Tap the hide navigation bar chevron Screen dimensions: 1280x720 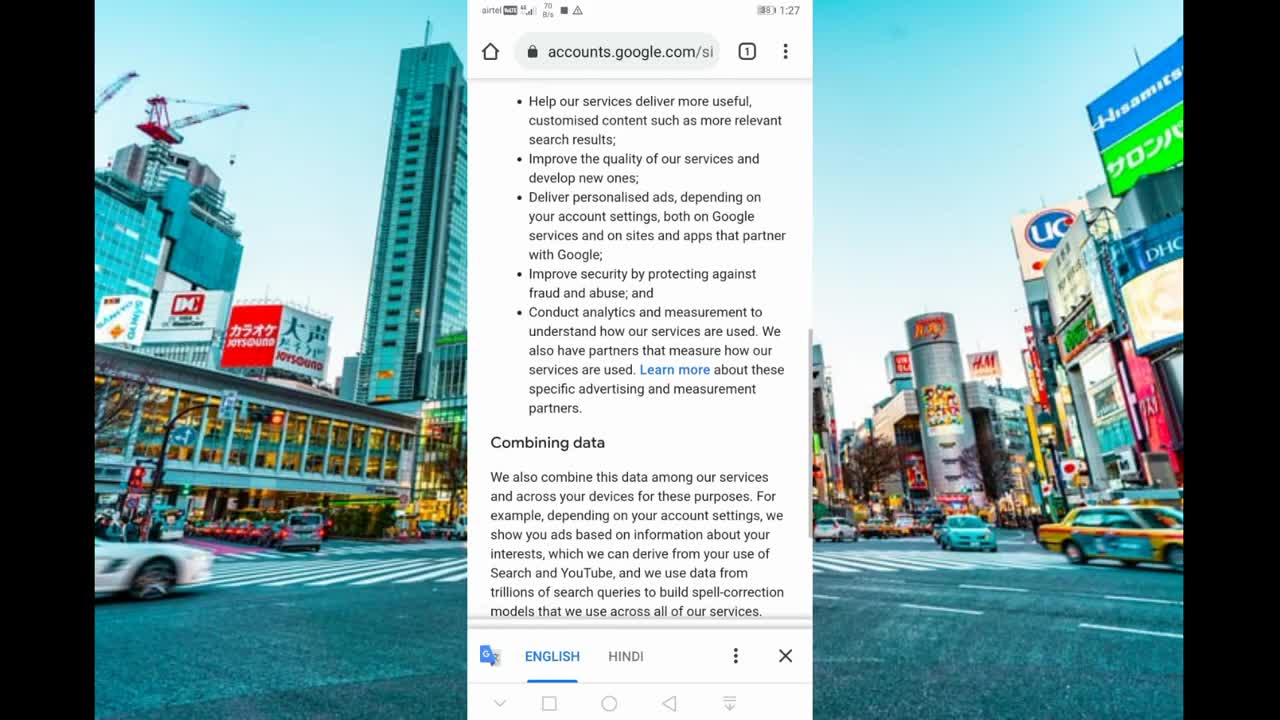point(500,704)
